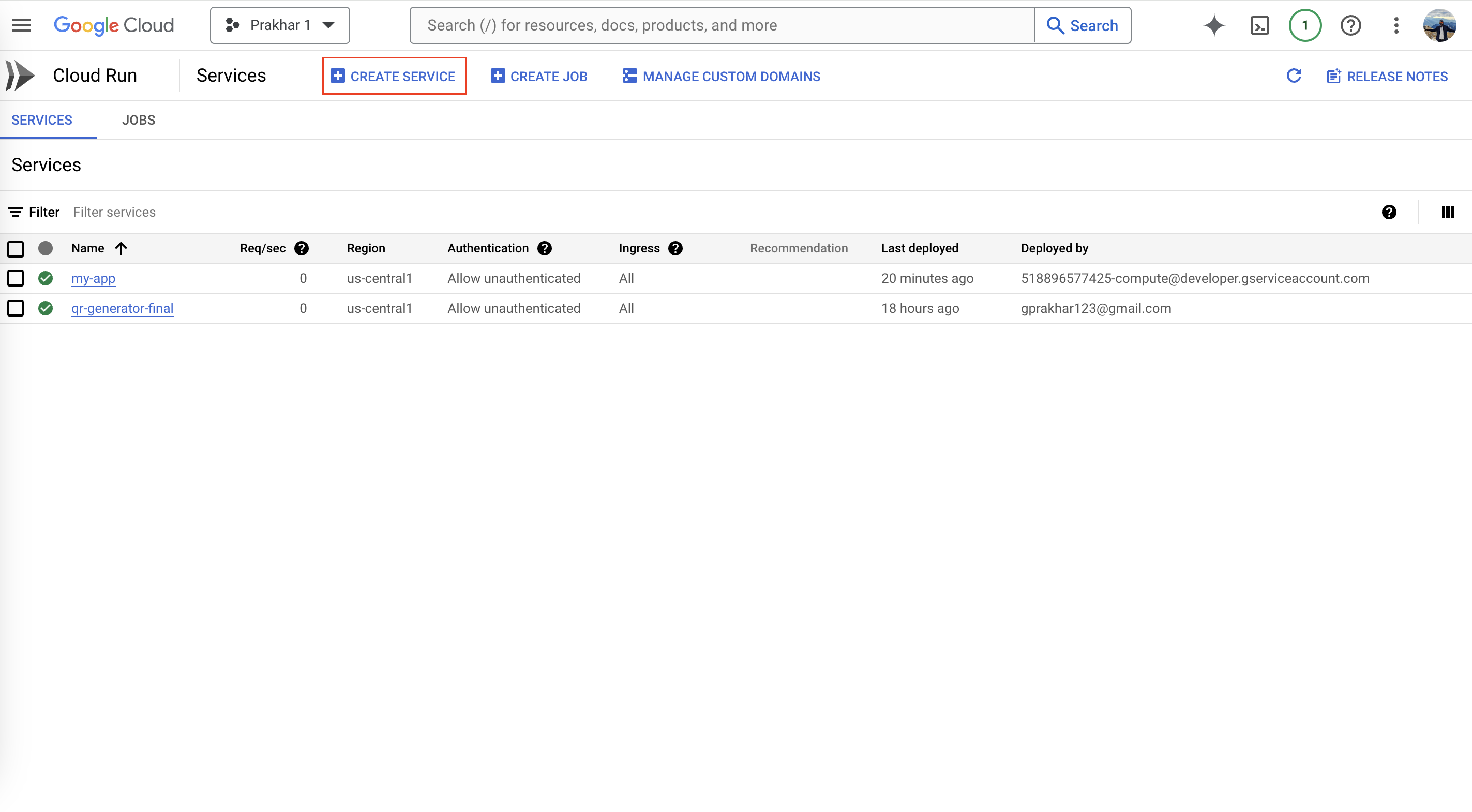Select the qr-generator-final service checkbox
Viewport: 1472px width, 812px height.
click(16, 308)
